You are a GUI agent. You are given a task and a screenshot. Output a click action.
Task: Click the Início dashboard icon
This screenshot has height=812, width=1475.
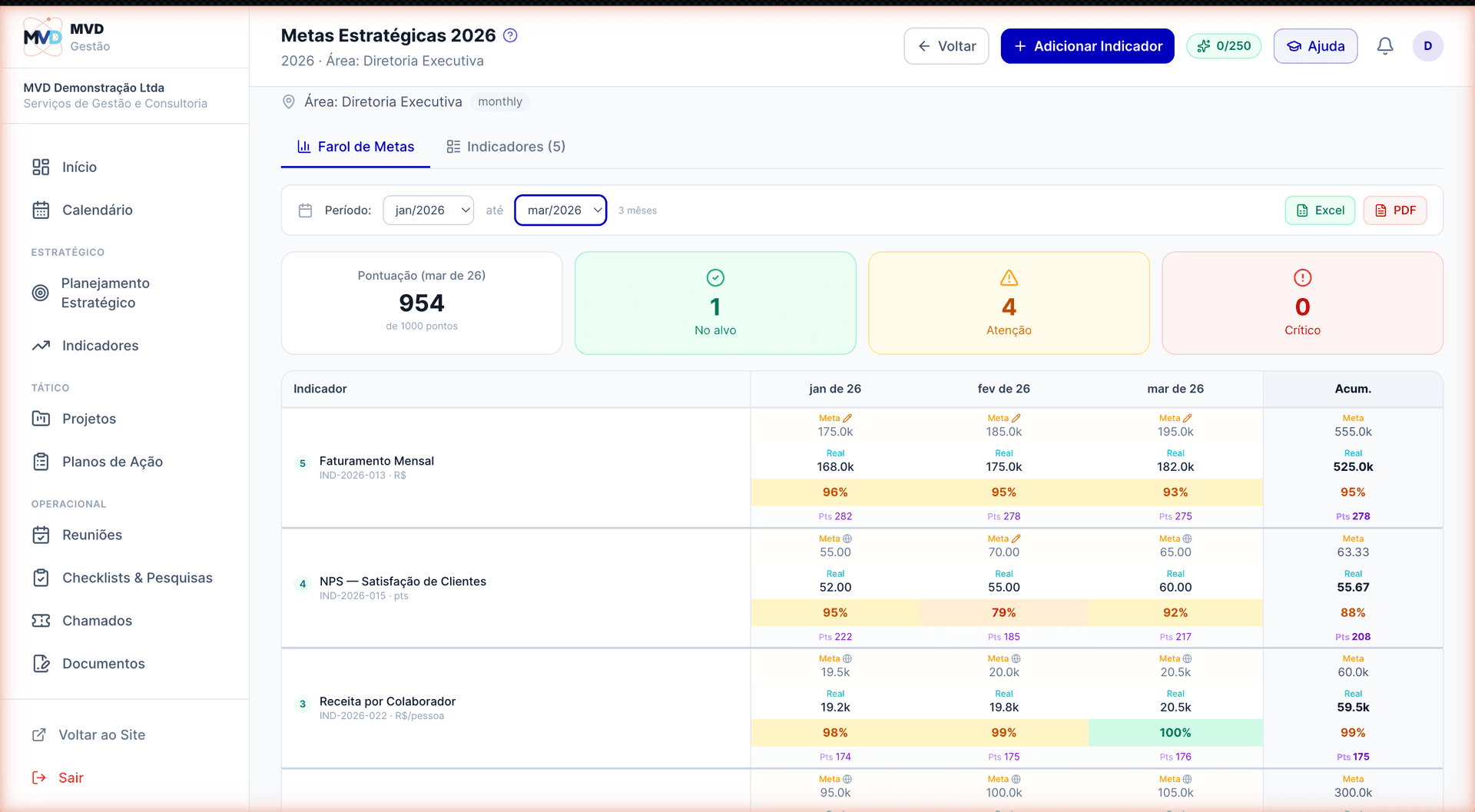41,167
